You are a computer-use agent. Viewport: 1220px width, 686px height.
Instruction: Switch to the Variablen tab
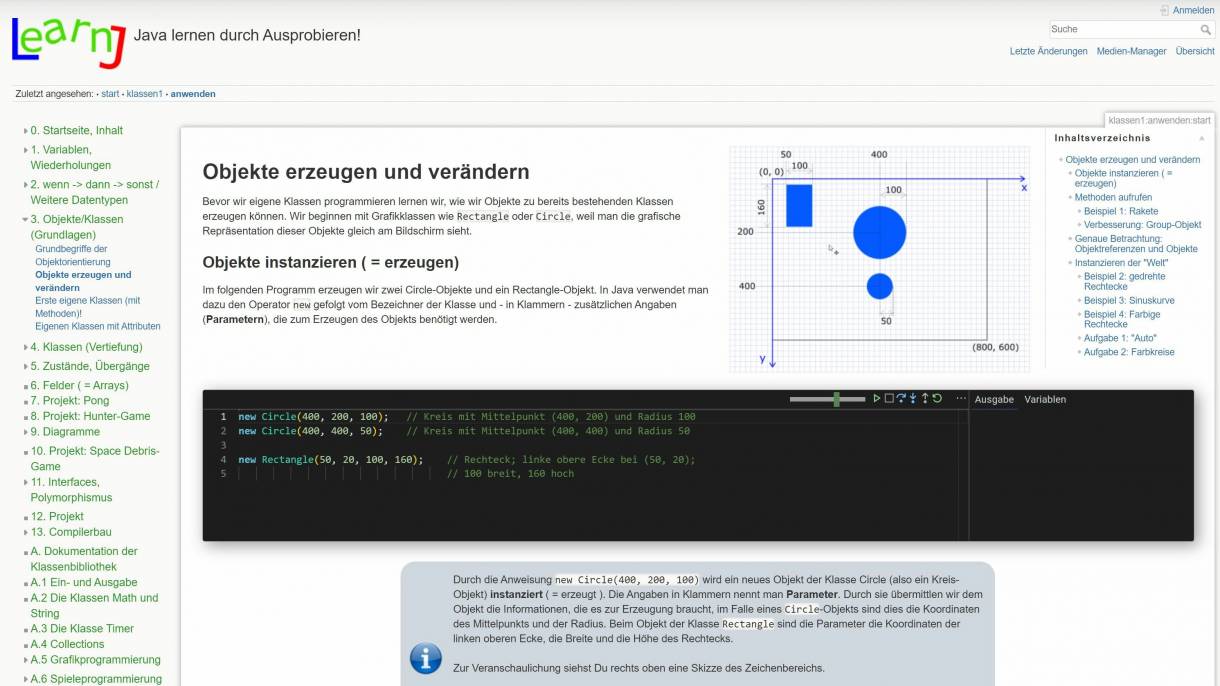(1044, 399)
